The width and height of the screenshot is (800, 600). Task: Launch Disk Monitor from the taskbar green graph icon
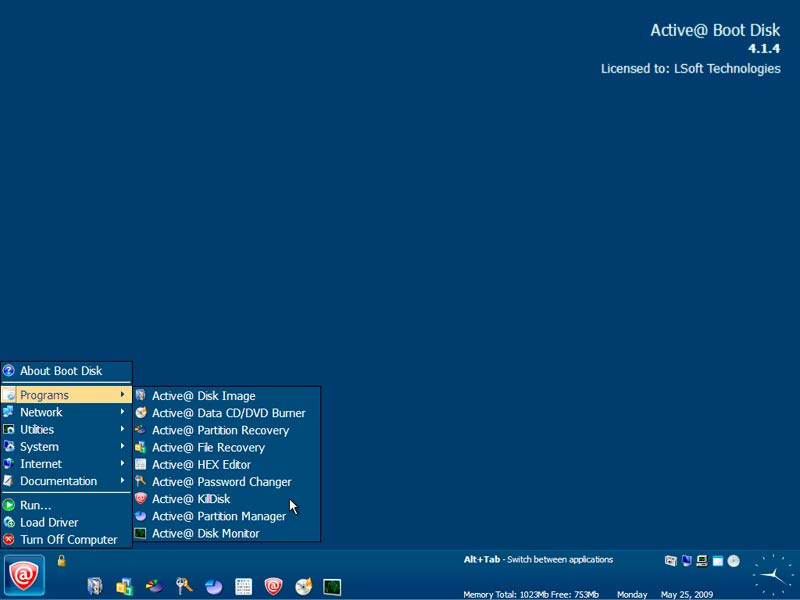(x=332, y=587)
